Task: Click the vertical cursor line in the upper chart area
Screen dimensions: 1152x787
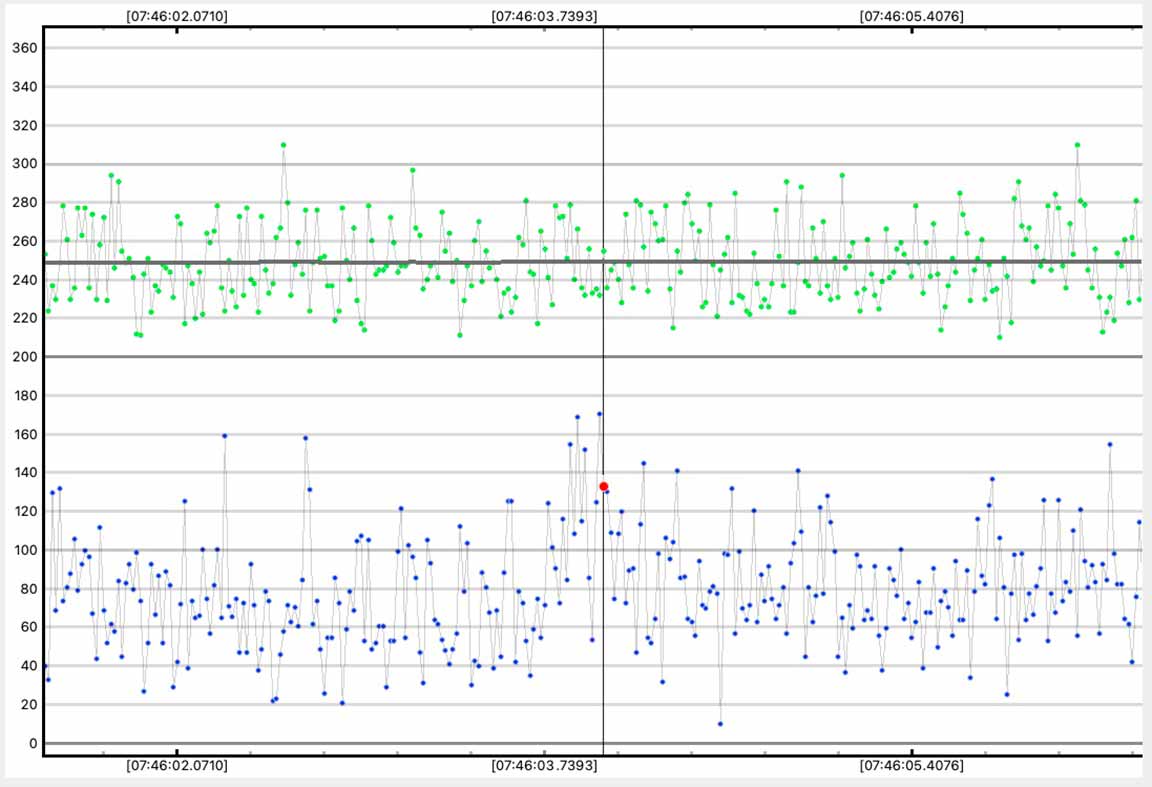Action: [603, 120]
